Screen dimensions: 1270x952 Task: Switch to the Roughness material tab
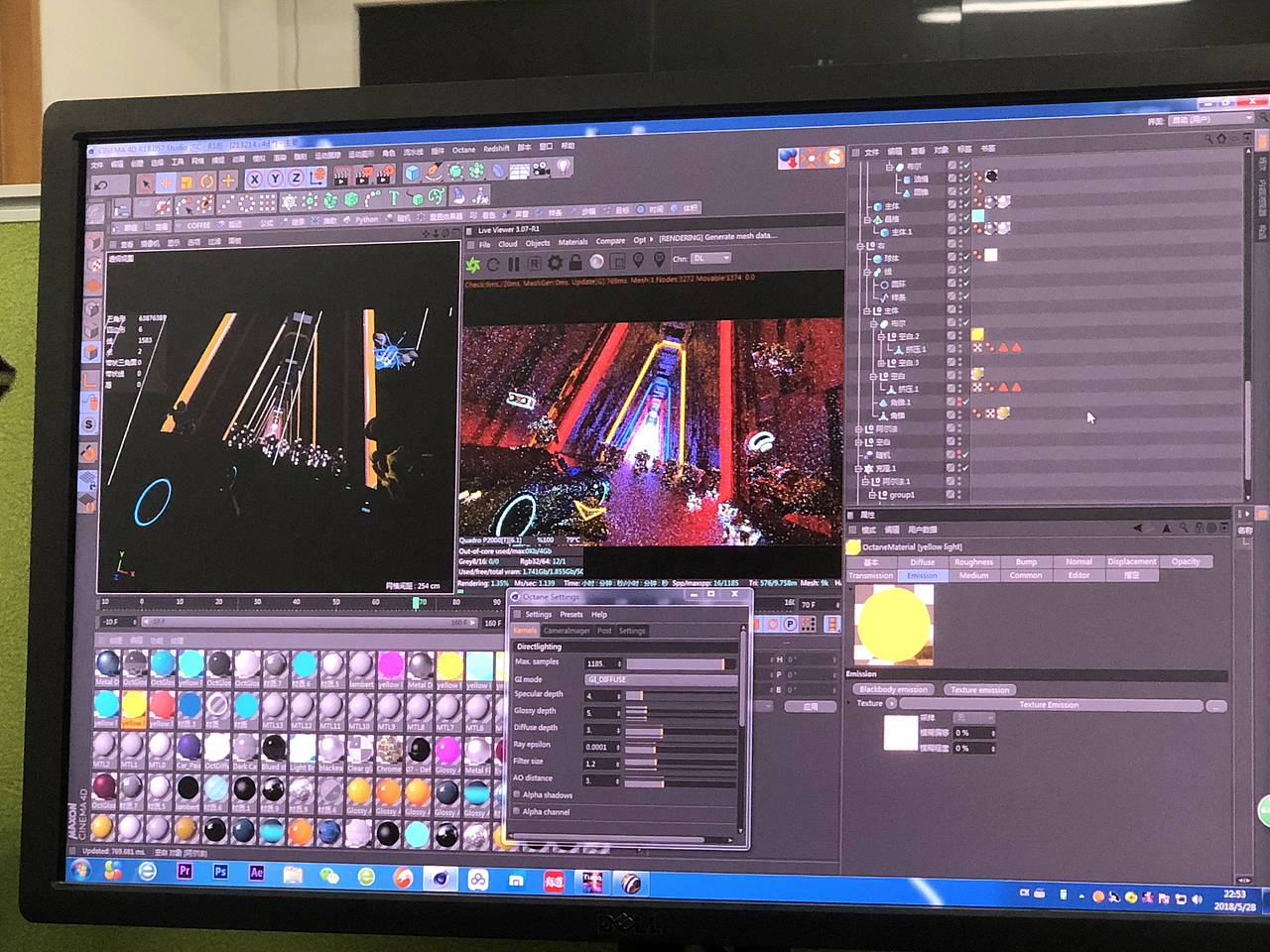(973, 561)
